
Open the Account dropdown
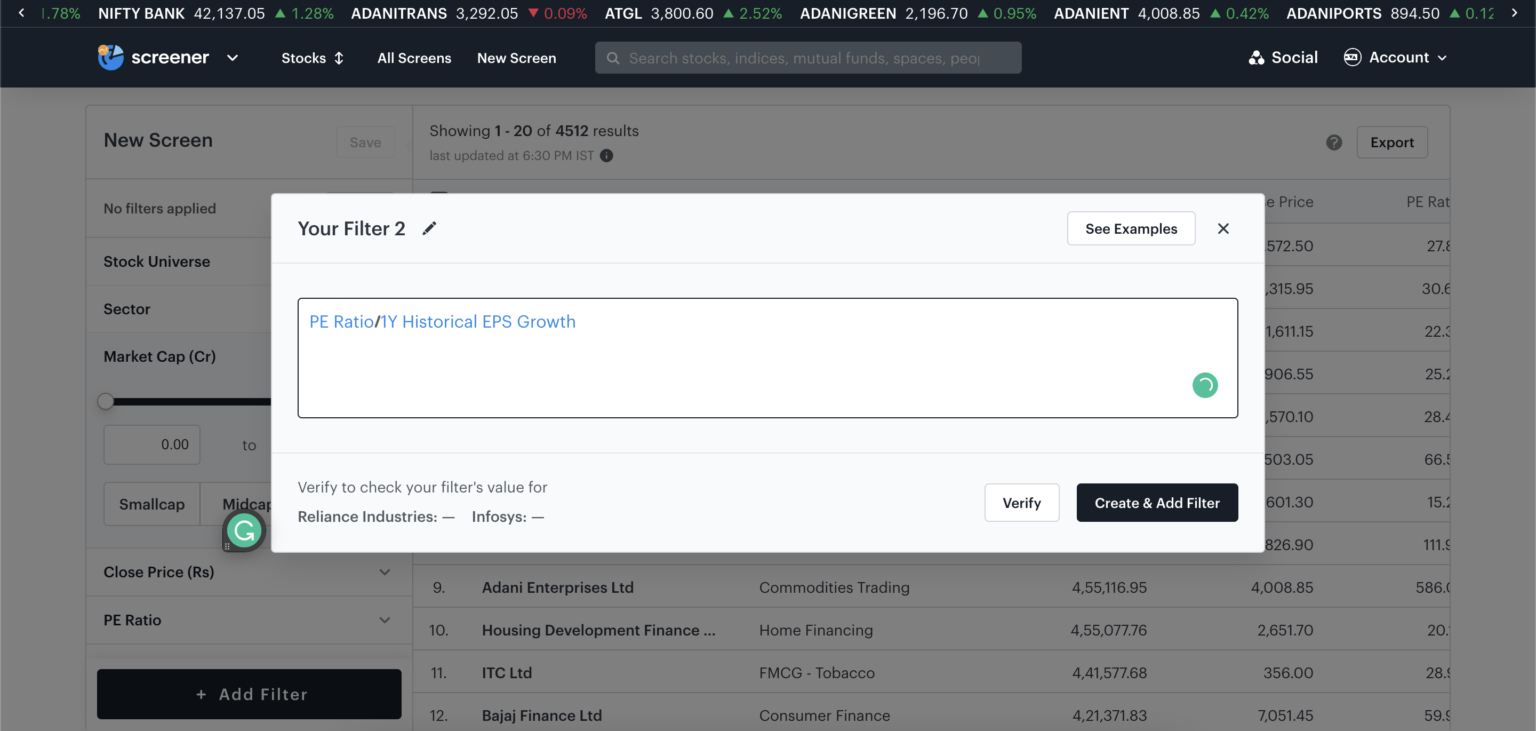pos(1396,57)
